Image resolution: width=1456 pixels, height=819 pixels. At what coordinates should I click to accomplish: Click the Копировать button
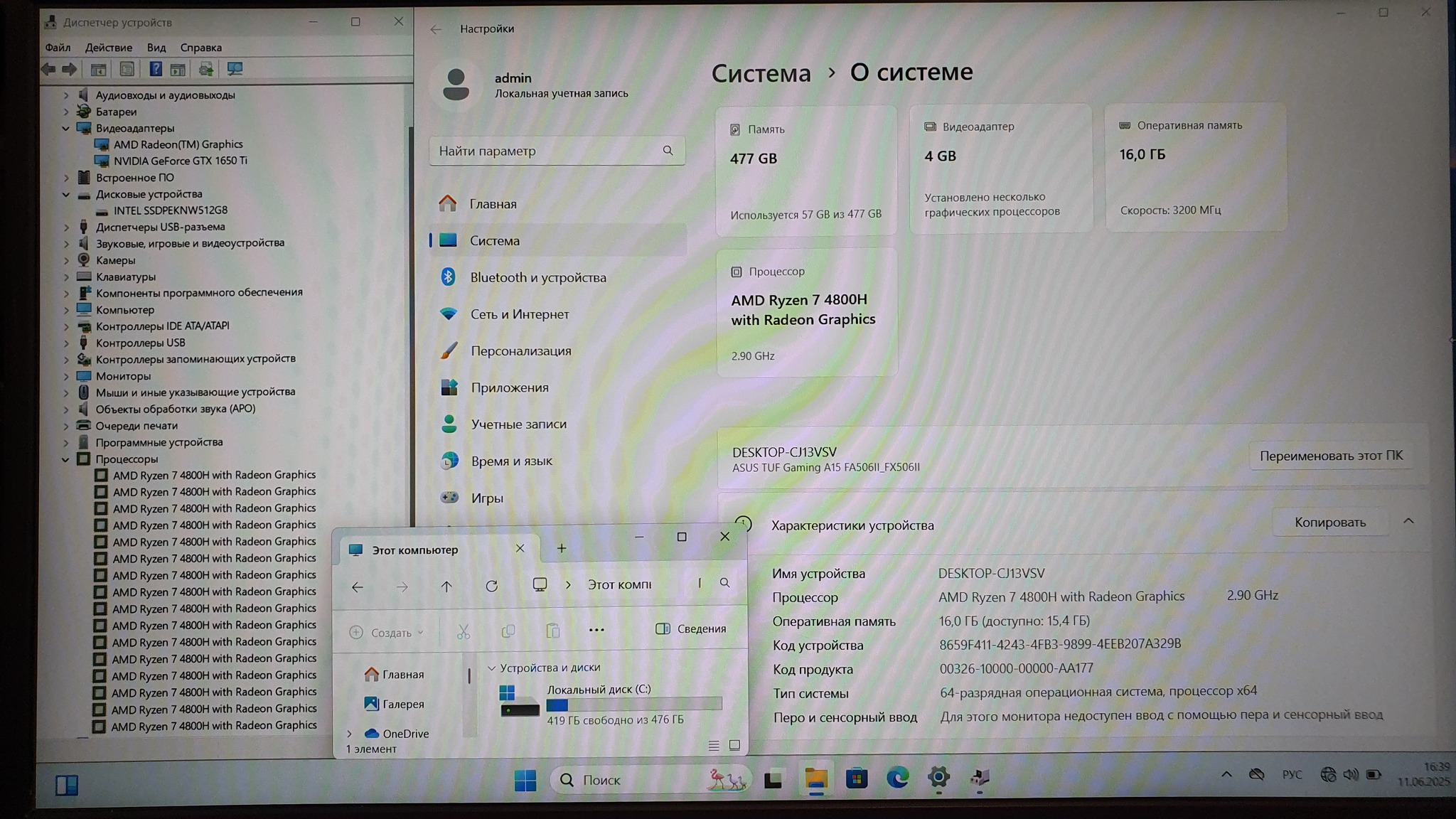pyautogui.click(x=1329, y=523)
